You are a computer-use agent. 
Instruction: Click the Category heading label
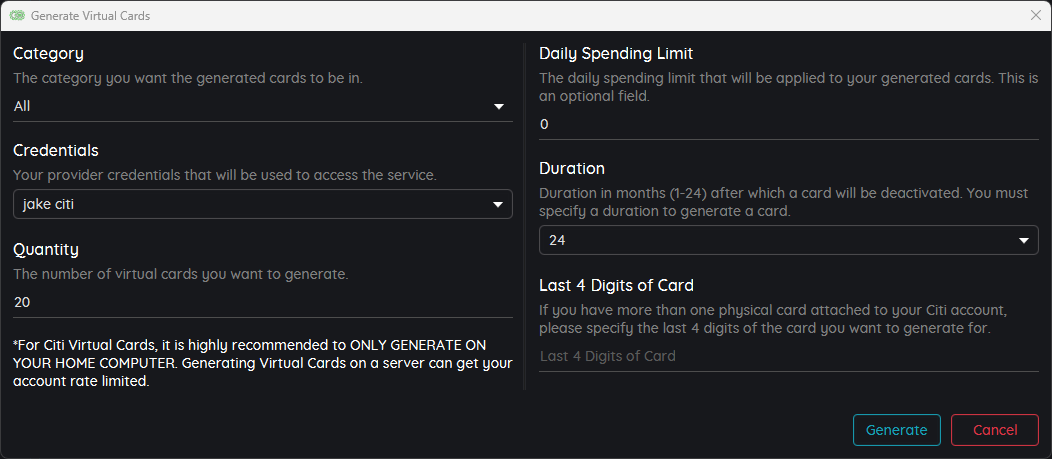(48, 54)
